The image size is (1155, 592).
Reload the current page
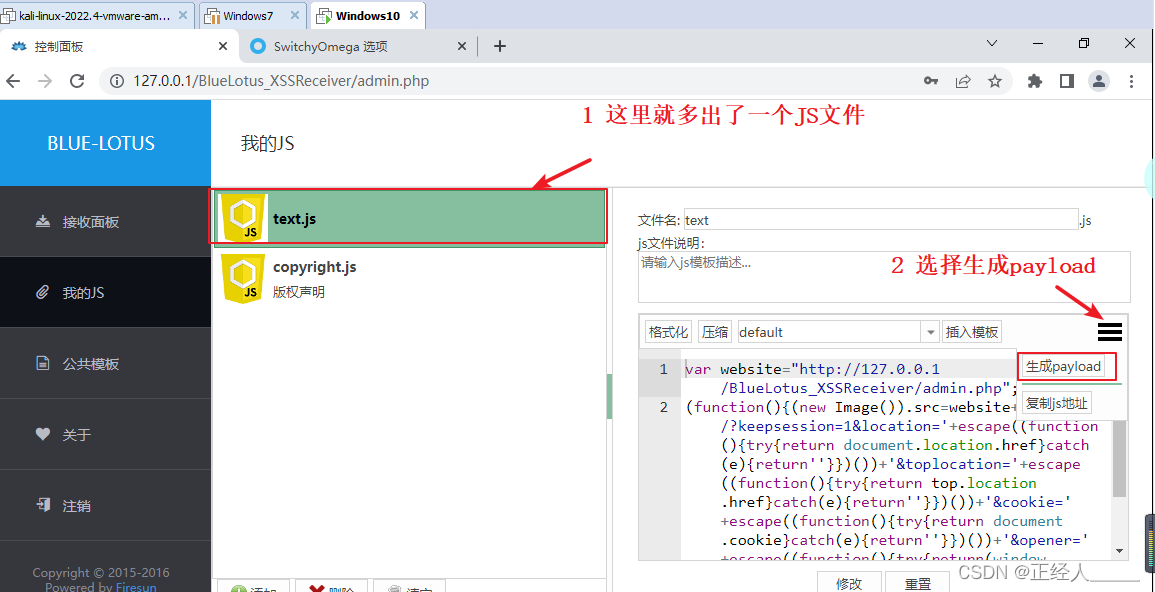click(x=77, y=81)
